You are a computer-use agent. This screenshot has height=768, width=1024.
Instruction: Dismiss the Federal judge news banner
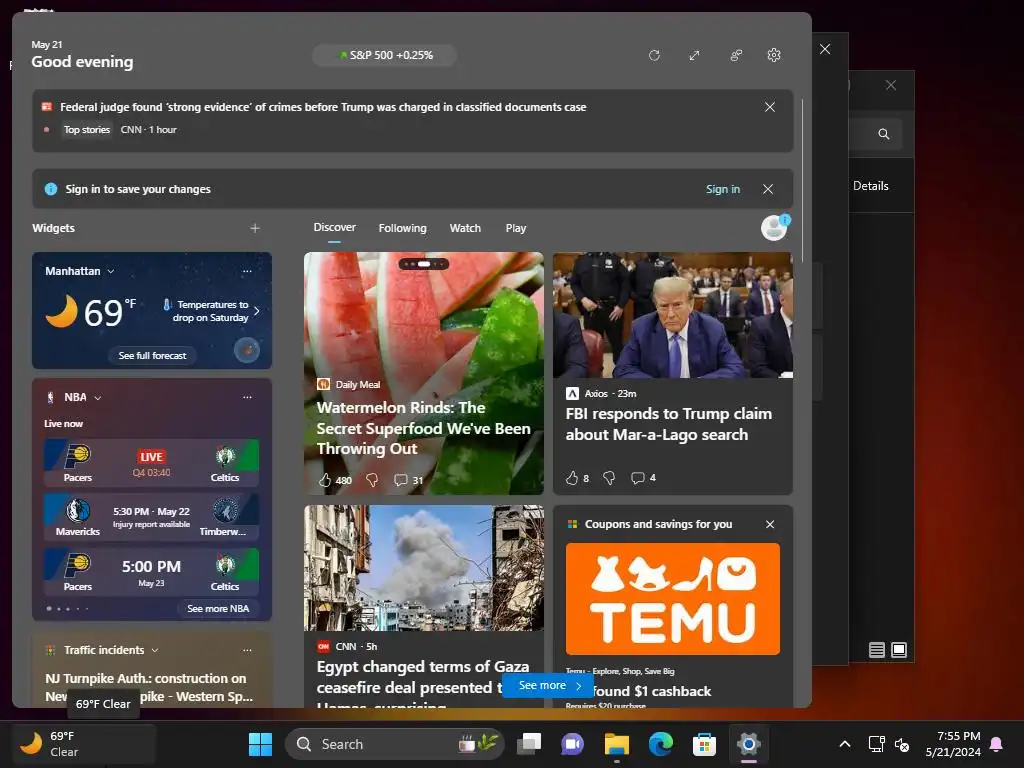(770, 107)
